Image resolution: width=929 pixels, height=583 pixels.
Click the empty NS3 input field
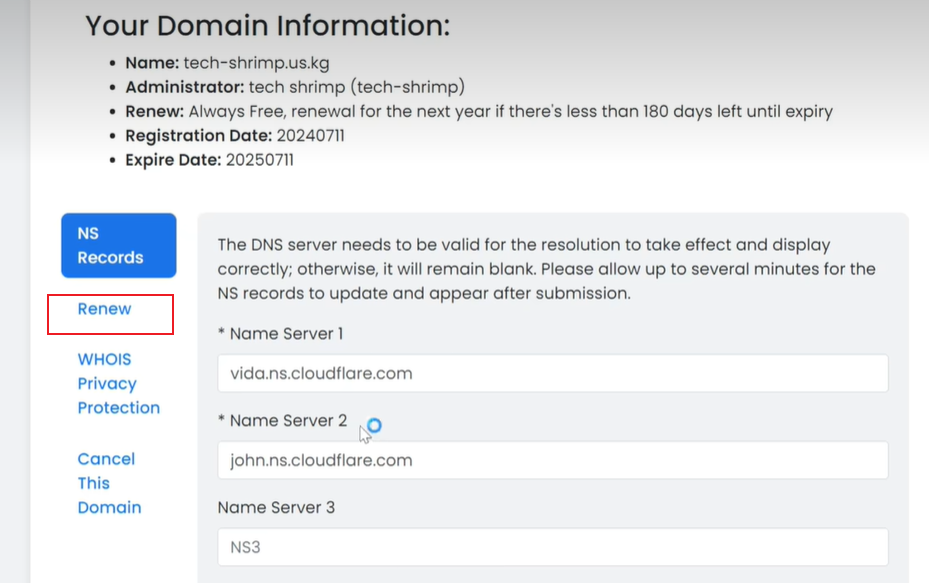click(x=553, y=547)
